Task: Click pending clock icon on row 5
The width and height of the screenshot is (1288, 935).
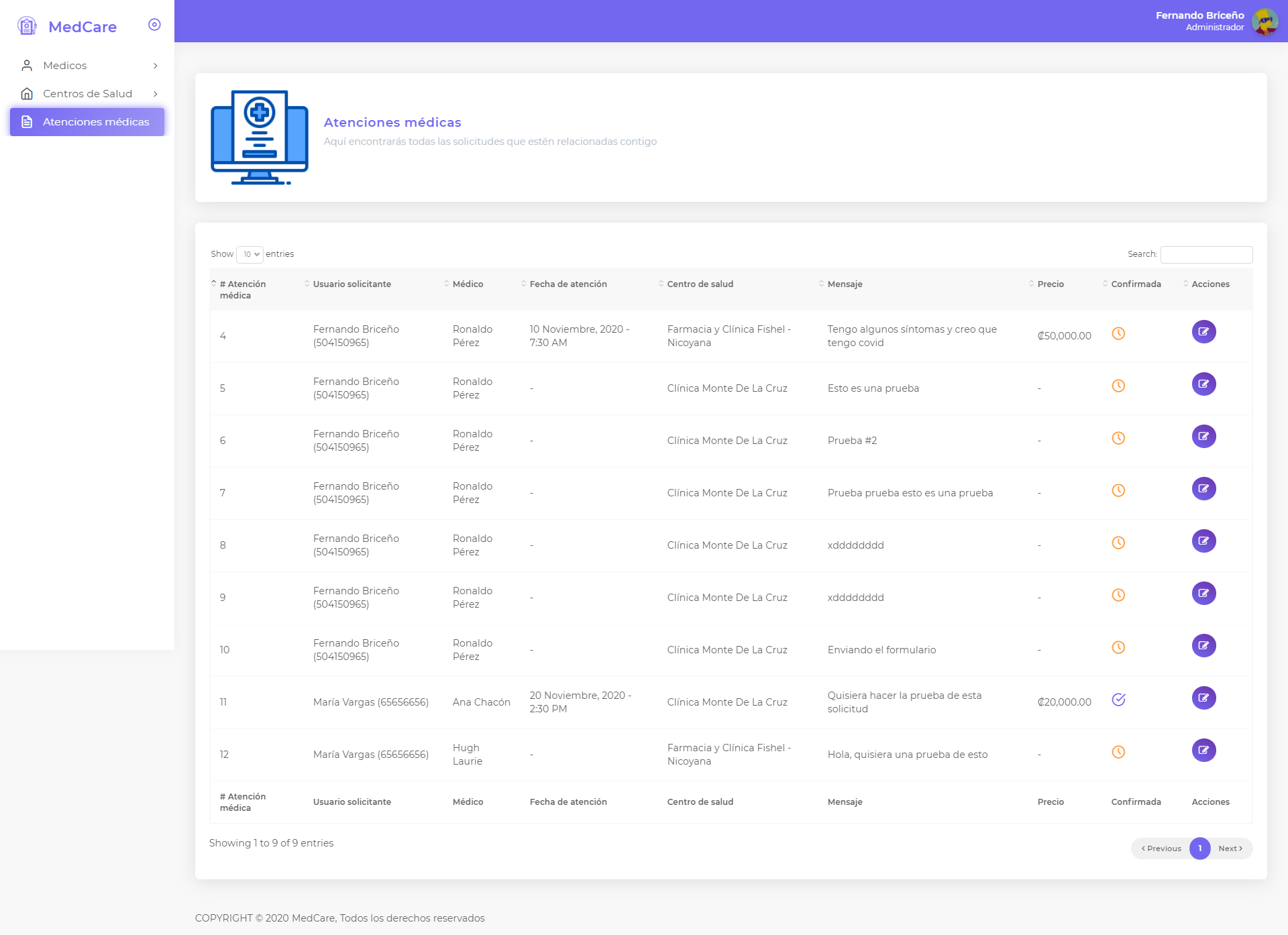Action: tap(1118, 386)
